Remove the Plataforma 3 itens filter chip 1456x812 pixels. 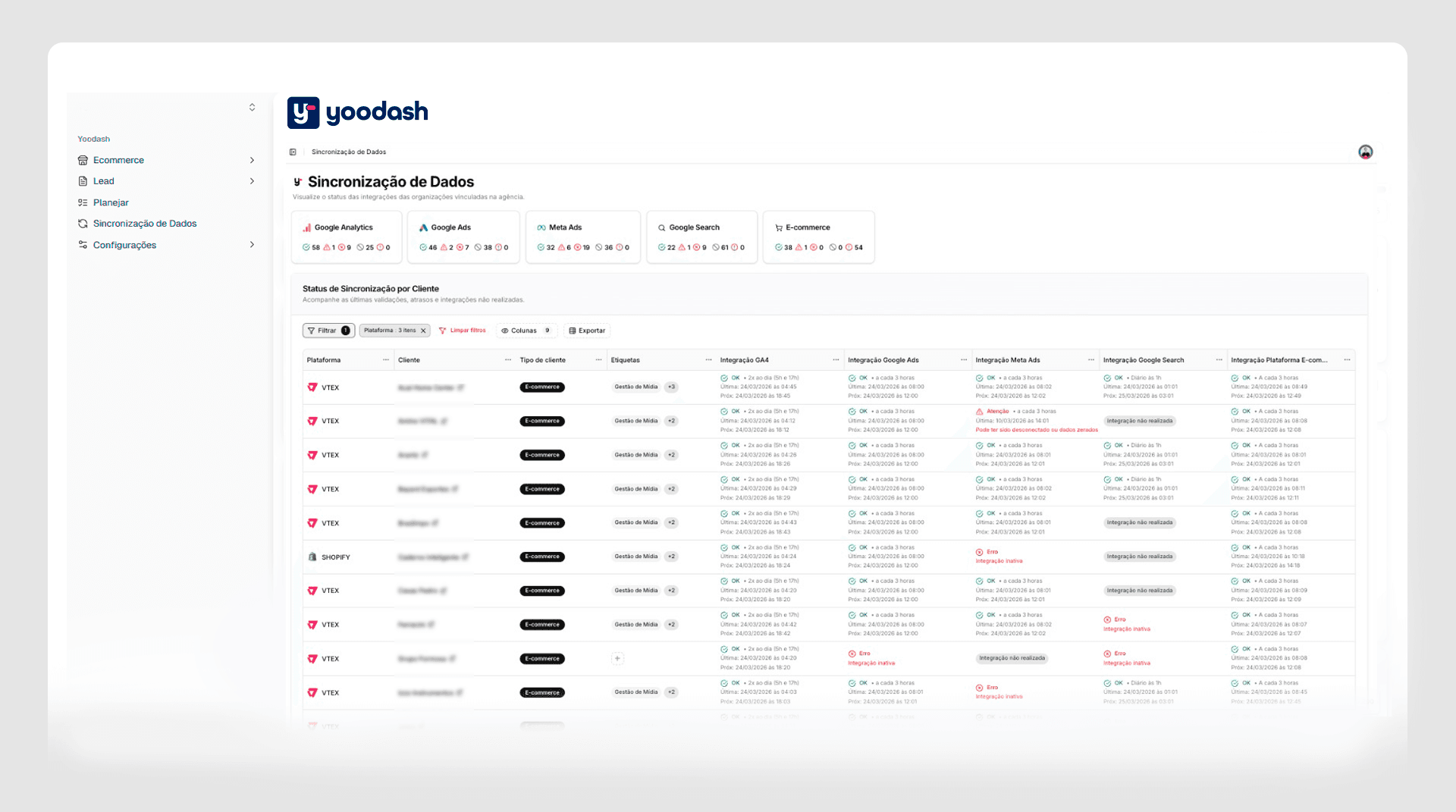tap(423, 331)
